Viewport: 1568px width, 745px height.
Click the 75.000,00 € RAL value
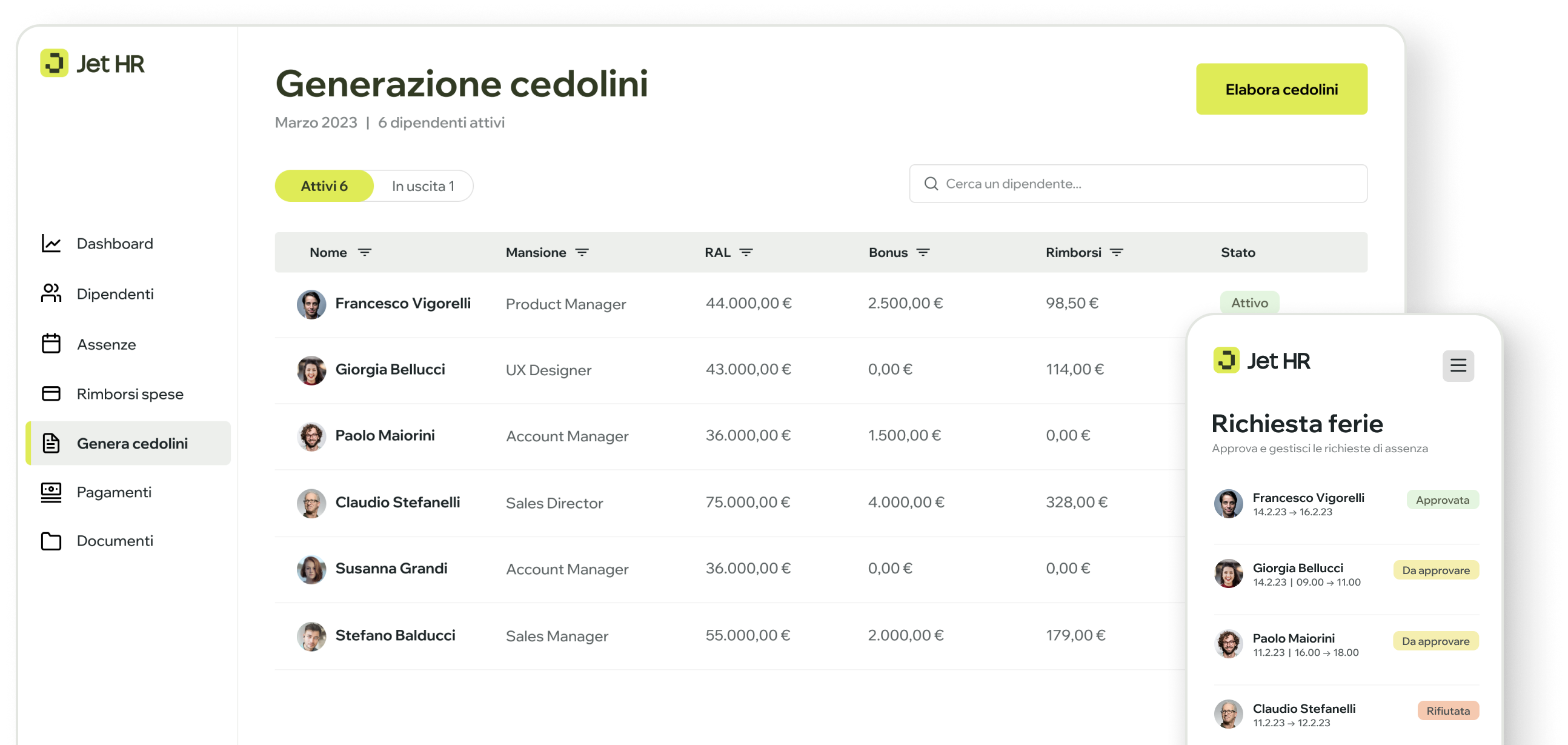(x=748, y=502)
